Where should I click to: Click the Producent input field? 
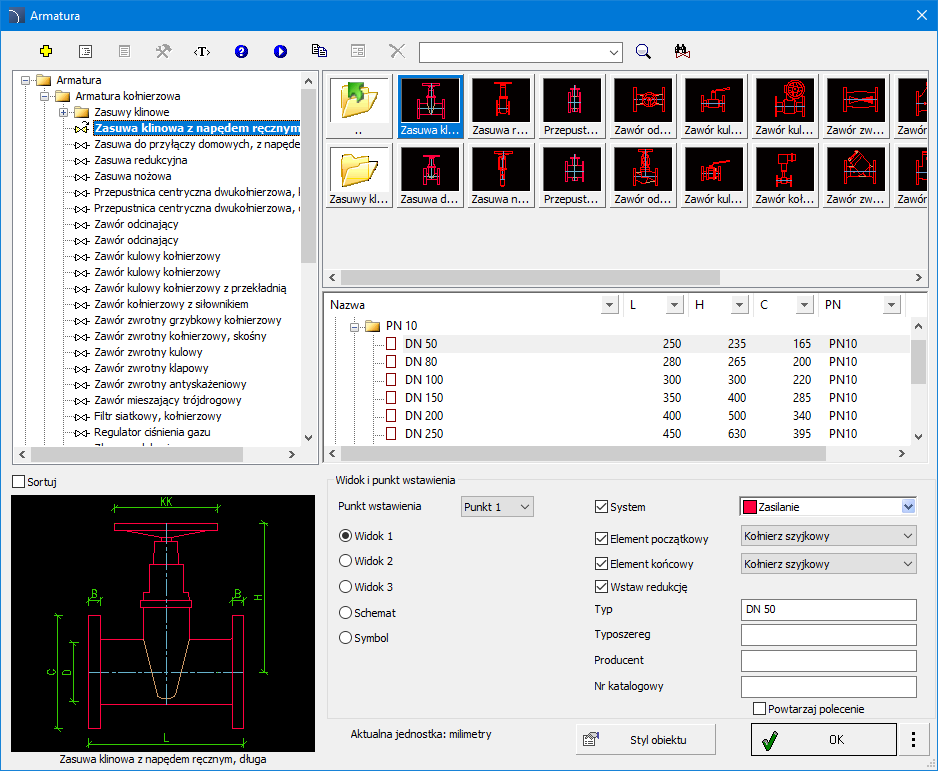(x=828, y=660)
